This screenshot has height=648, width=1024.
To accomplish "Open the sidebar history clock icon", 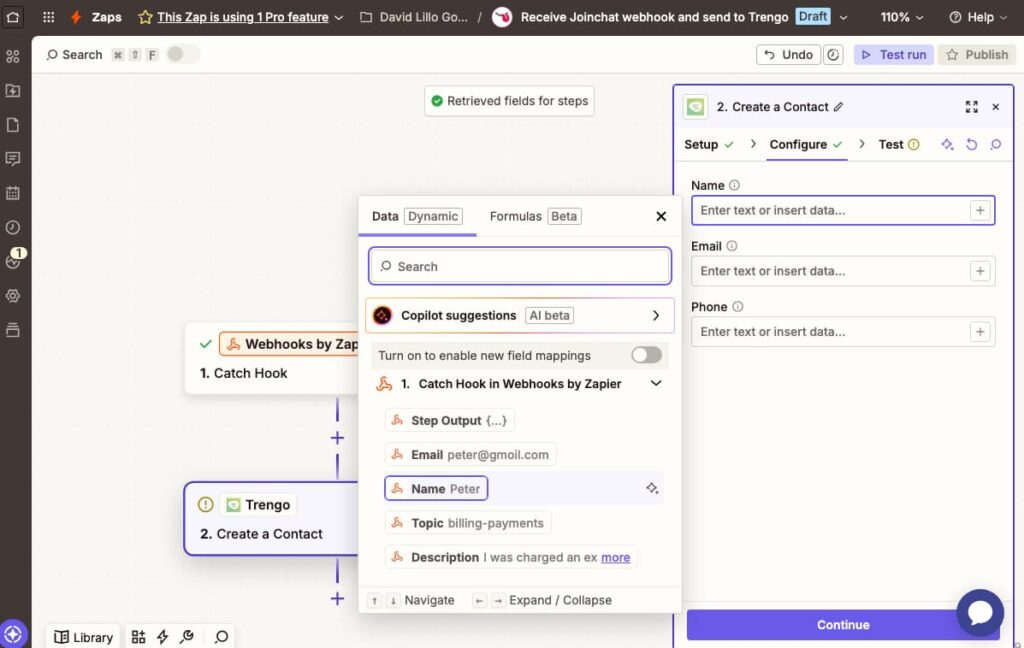I will click(12, 227).
